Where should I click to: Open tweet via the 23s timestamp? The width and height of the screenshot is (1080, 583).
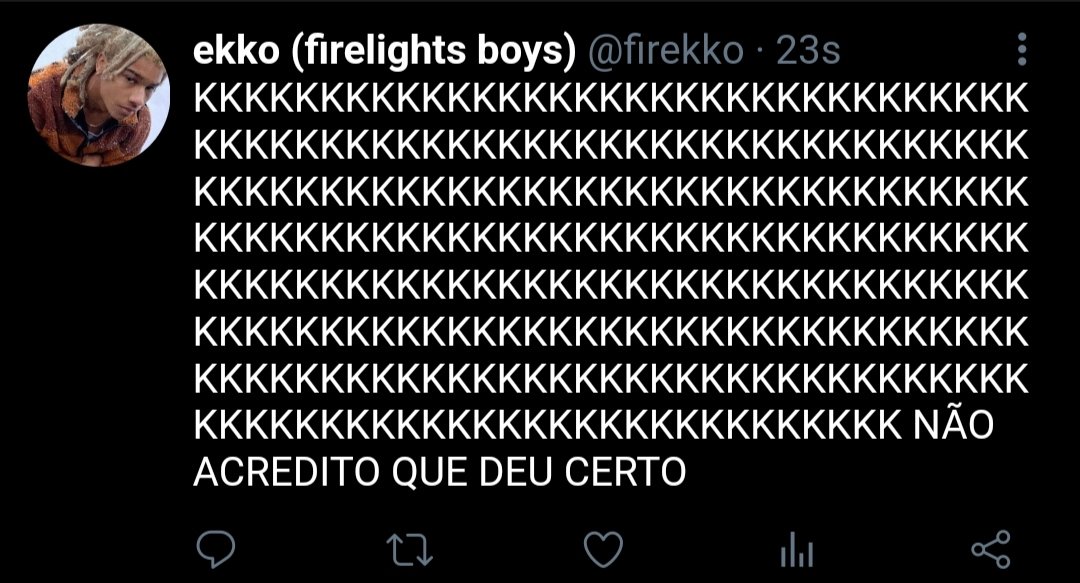click(x=808, y=51)
